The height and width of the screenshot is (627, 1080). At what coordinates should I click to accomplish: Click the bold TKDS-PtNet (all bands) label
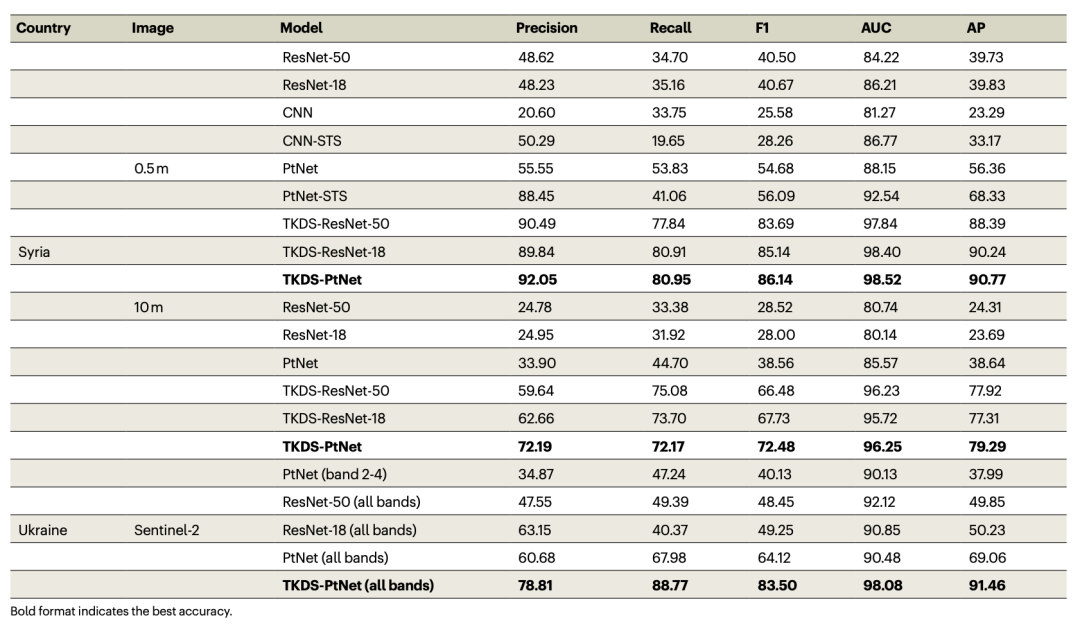358,586
